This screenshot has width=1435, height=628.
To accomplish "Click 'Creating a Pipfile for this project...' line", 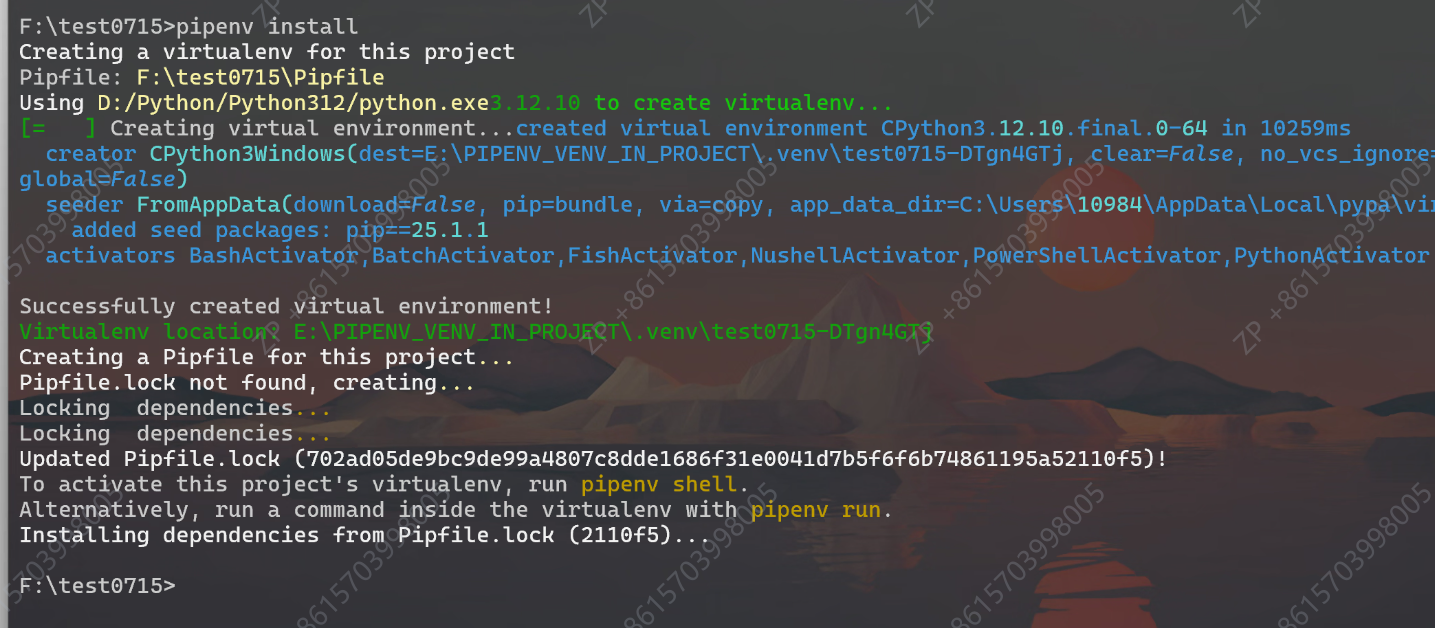I will tap(267, 358).
